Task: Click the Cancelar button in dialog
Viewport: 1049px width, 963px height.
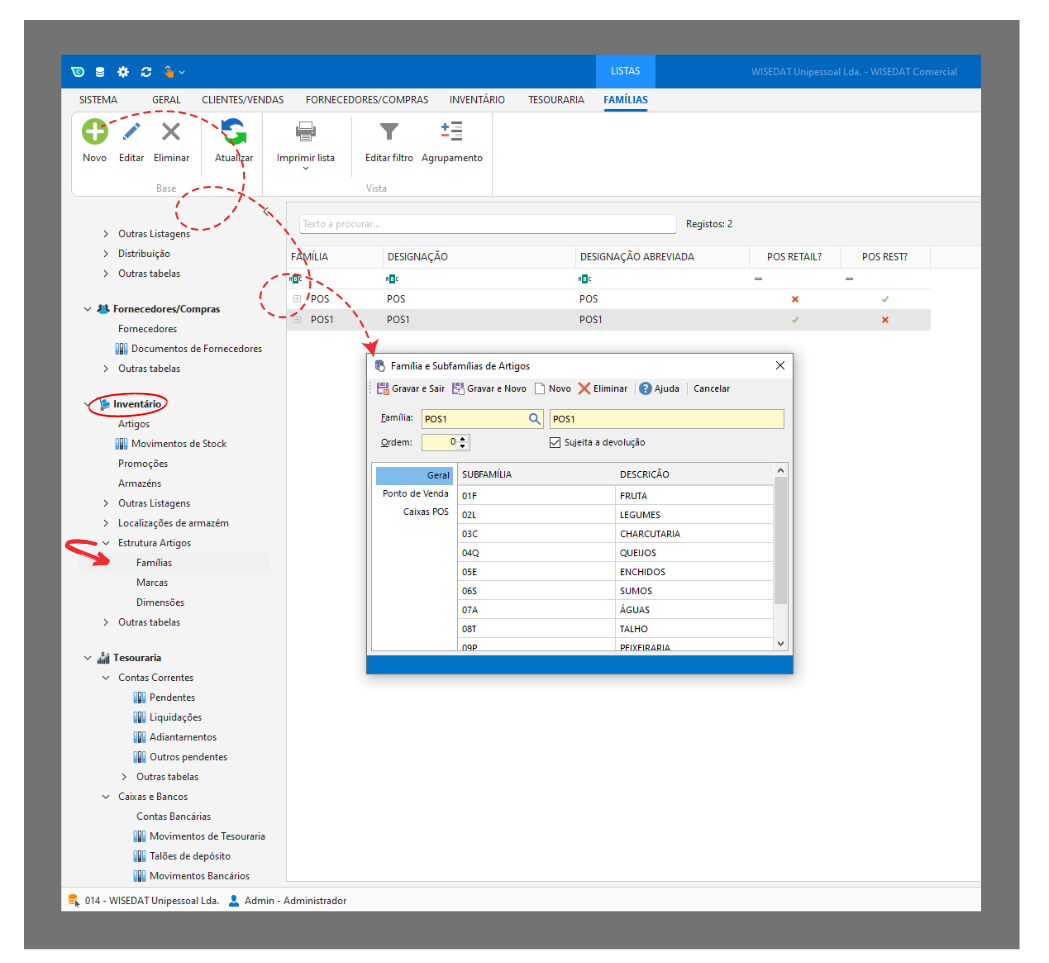Action: tap(711, 388)
